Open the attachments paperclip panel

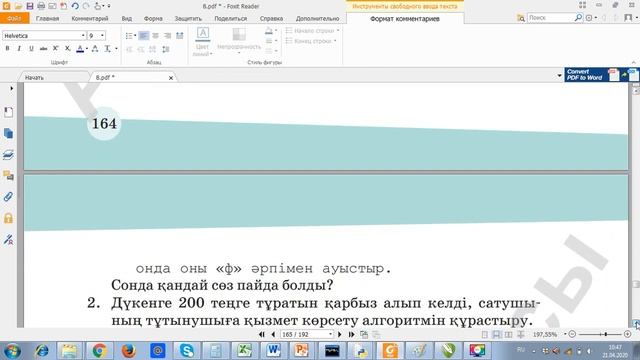pyautogui.click(x=8, y=197)
